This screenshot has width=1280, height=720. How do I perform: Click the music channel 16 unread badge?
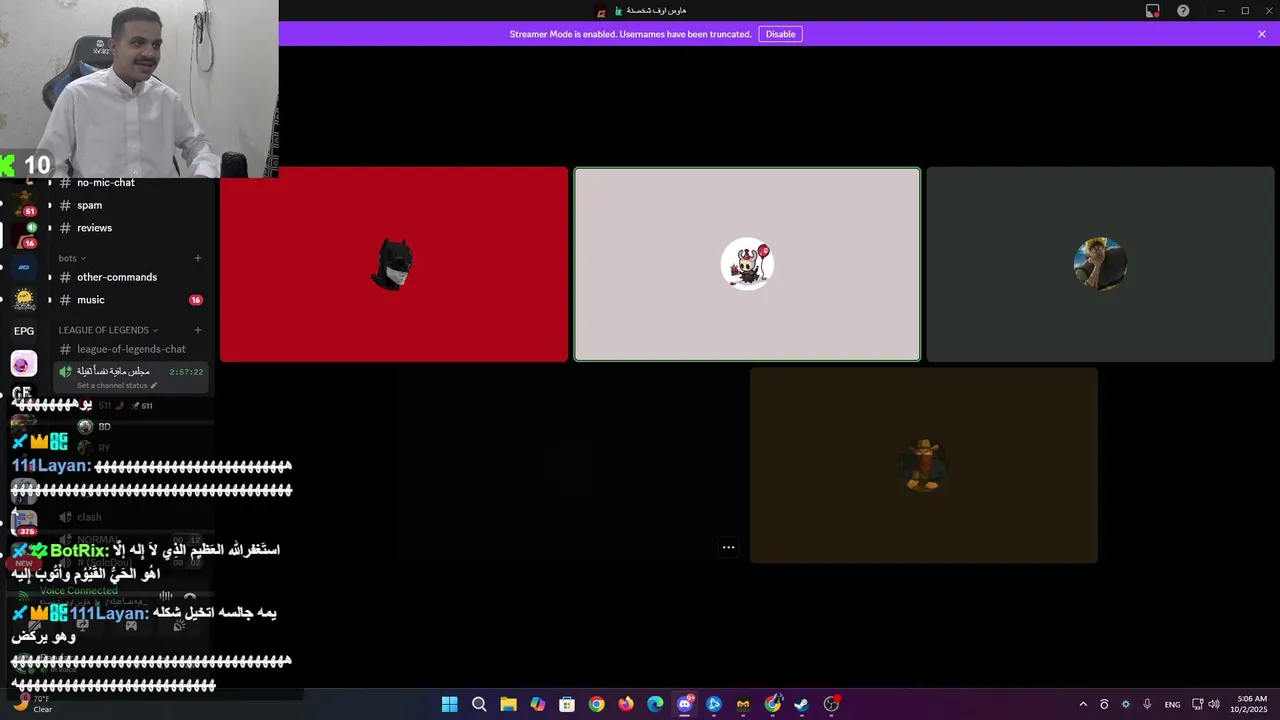pos(196,300)
